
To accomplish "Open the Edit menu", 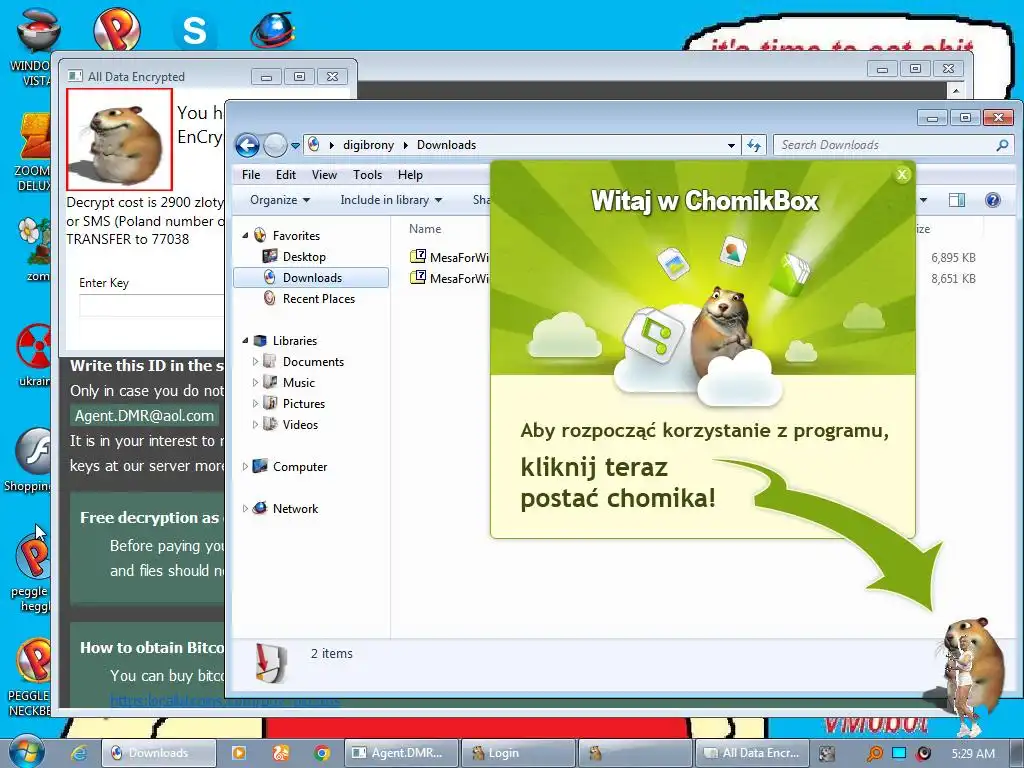I will click(x=285, y=175).
